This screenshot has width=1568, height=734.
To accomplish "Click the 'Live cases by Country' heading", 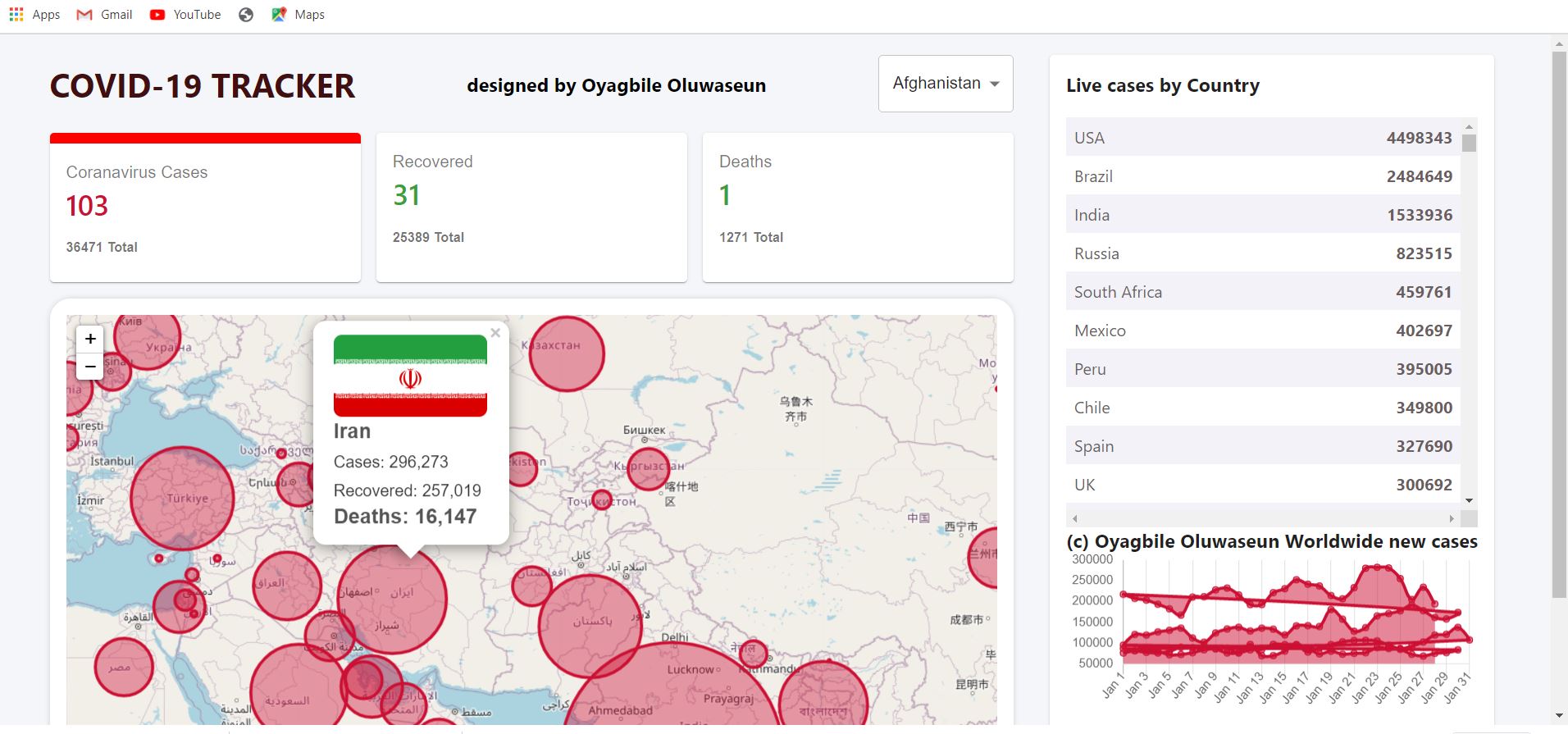I will click(x=1163, y=85).
